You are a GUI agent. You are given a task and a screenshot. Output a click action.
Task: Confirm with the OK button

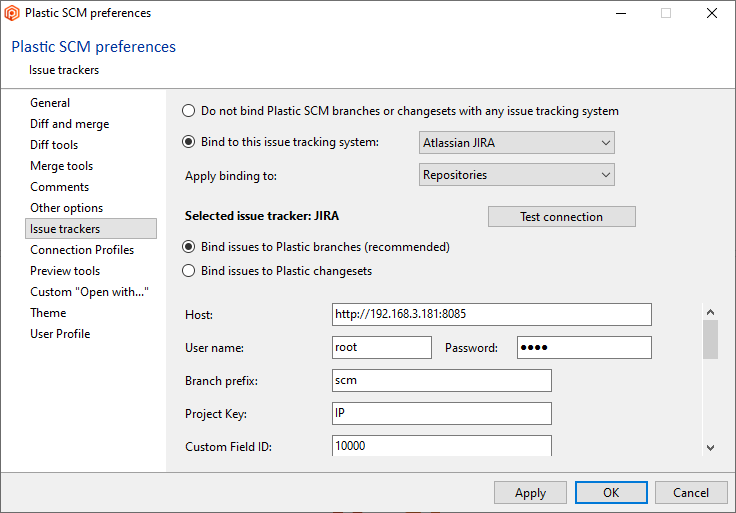(611, 493)
